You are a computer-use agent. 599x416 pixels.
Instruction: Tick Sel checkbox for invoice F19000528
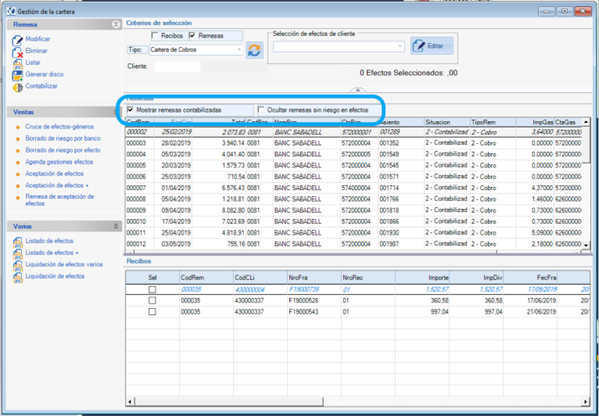[x=152, y=301]
